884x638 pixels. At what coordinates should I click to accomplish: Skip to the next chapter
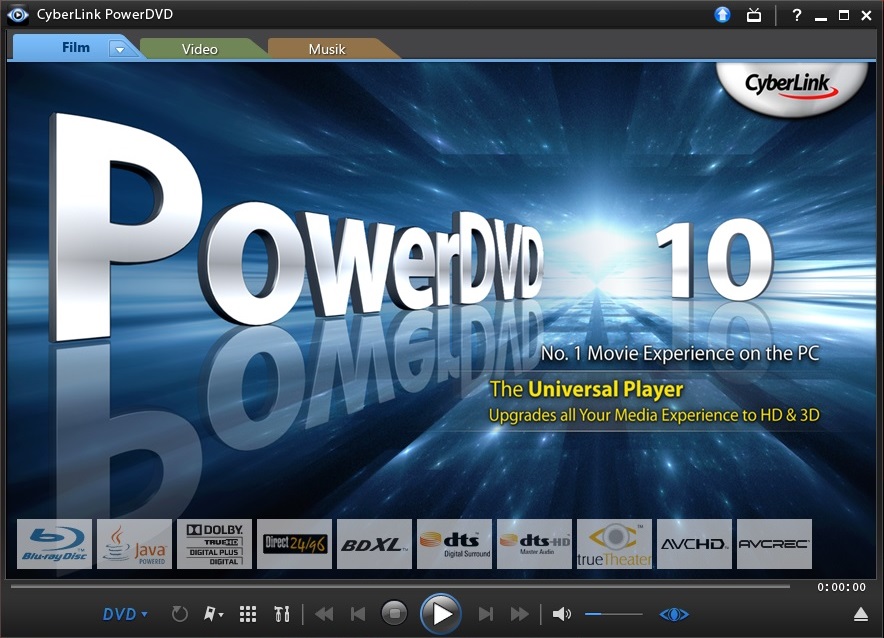485,614
